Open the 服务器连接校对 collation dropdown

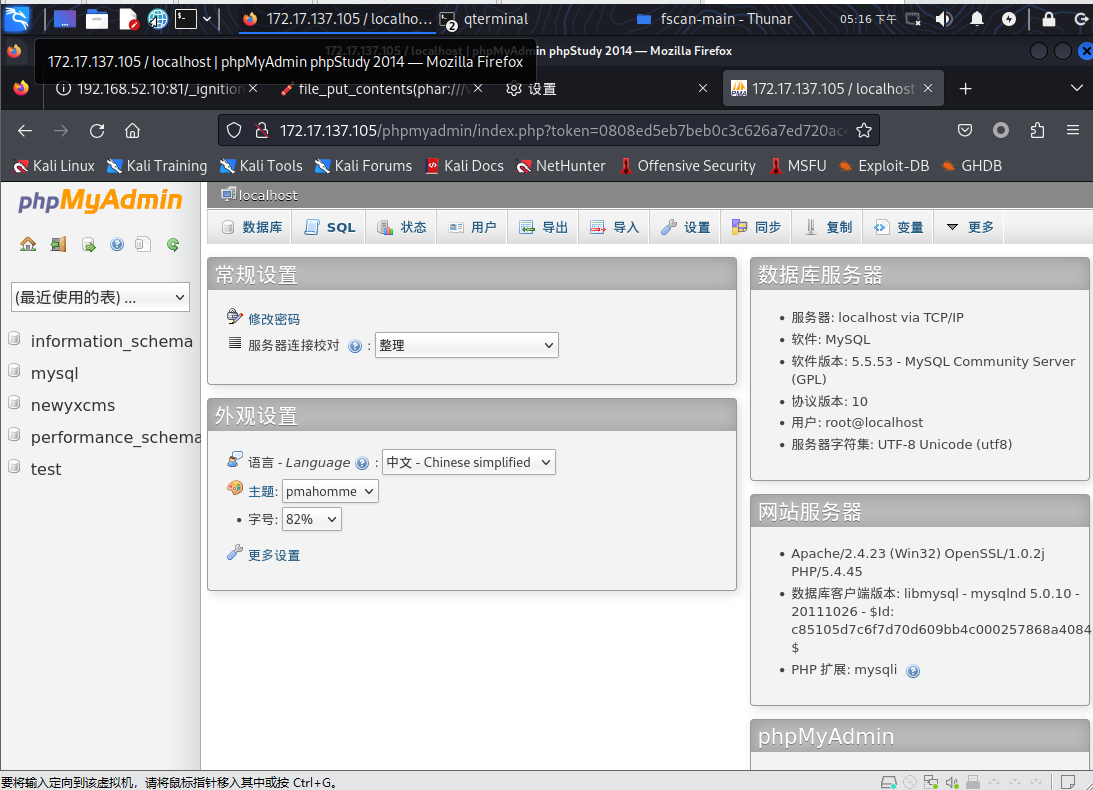tap(466, 345)
